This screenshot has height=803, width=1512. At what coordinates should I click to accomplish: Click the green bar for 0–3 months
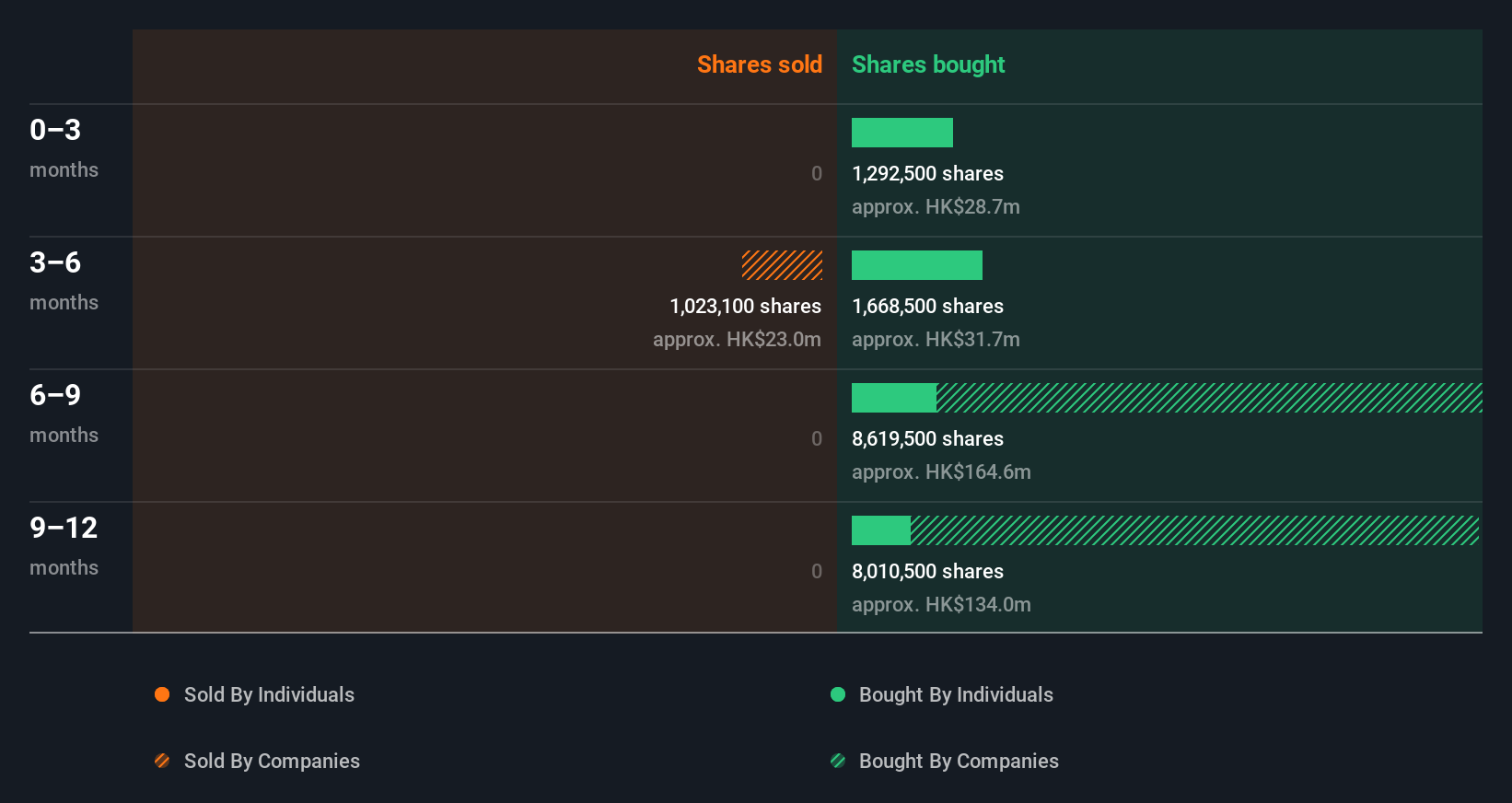pyautogui.click(x=902, y=133)
